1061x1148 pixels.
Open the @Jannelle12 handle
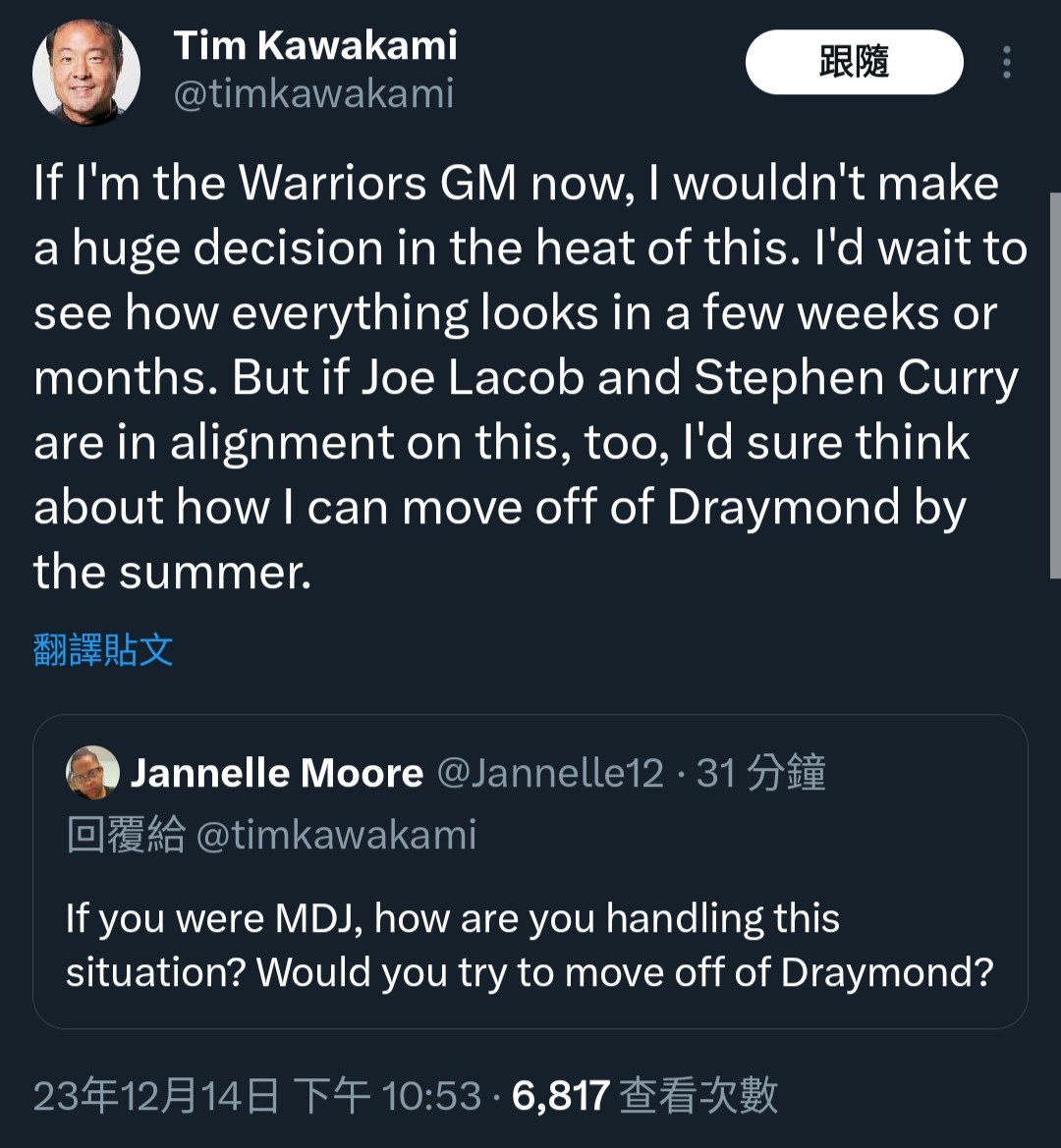pyautogui.click(x=550, y=773)
